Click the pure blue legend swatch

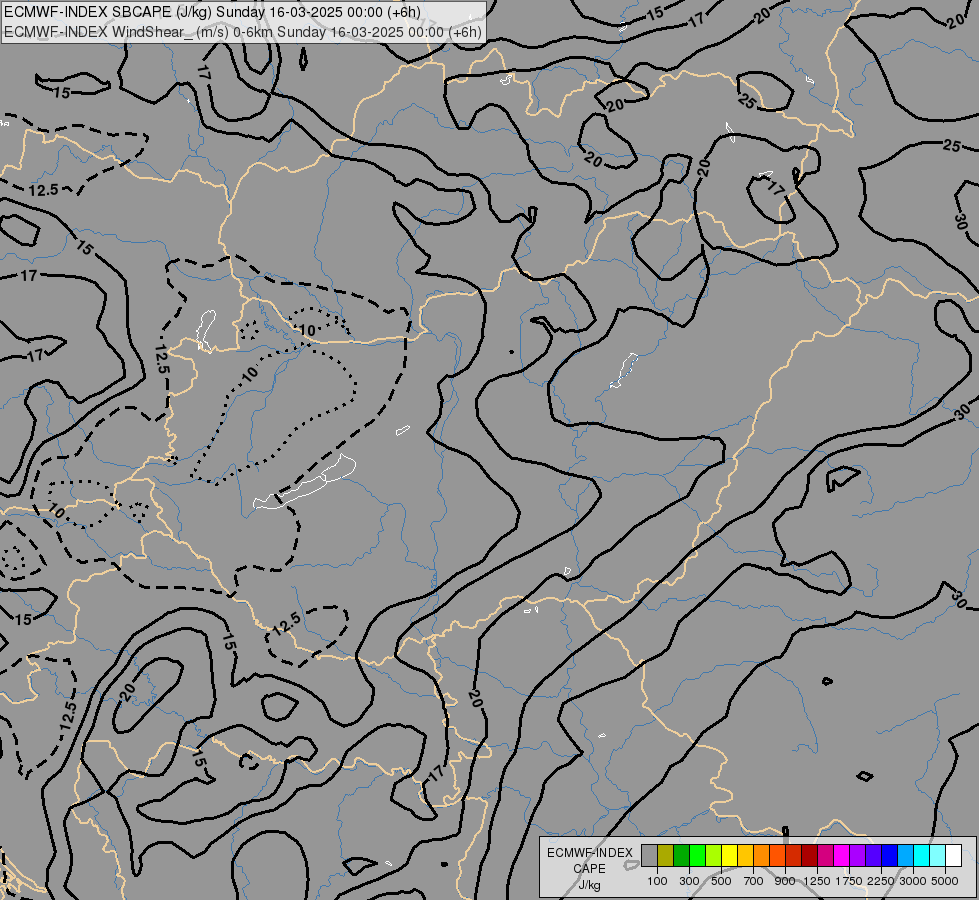(889, 855)
